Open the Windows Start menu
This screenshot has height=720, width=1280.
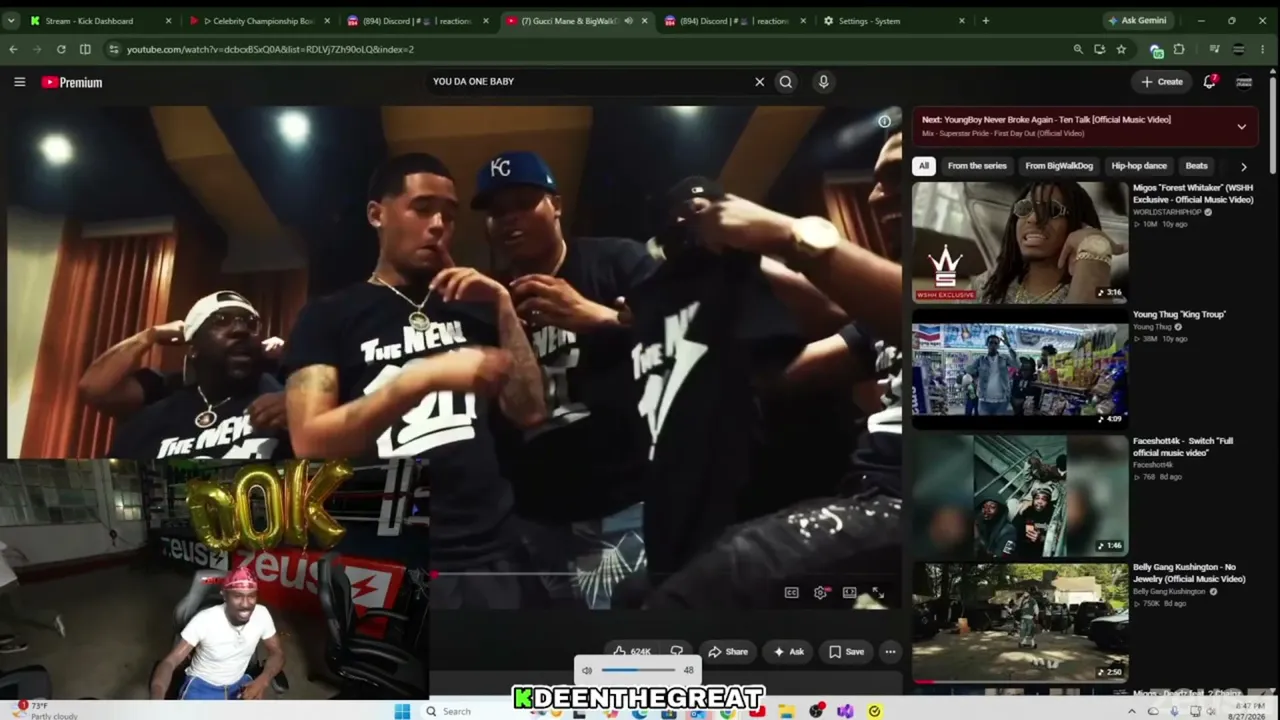402,711
